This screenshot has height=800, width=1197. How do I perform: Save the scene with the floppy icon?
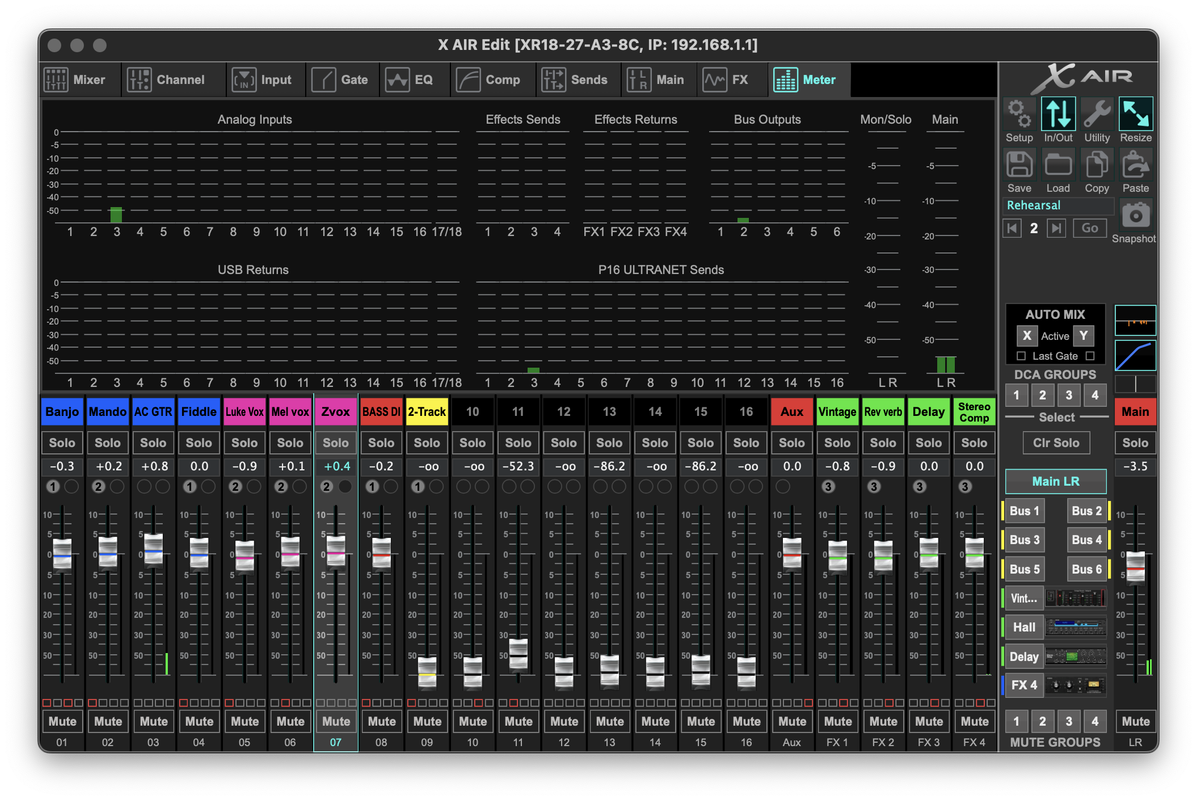click(1019, 165)
